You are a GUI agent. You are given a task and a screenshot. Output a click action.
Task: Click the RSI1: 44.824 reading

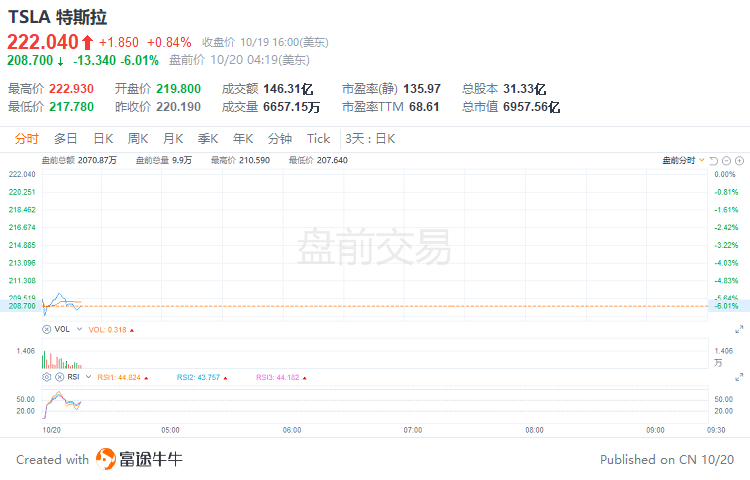119,378
